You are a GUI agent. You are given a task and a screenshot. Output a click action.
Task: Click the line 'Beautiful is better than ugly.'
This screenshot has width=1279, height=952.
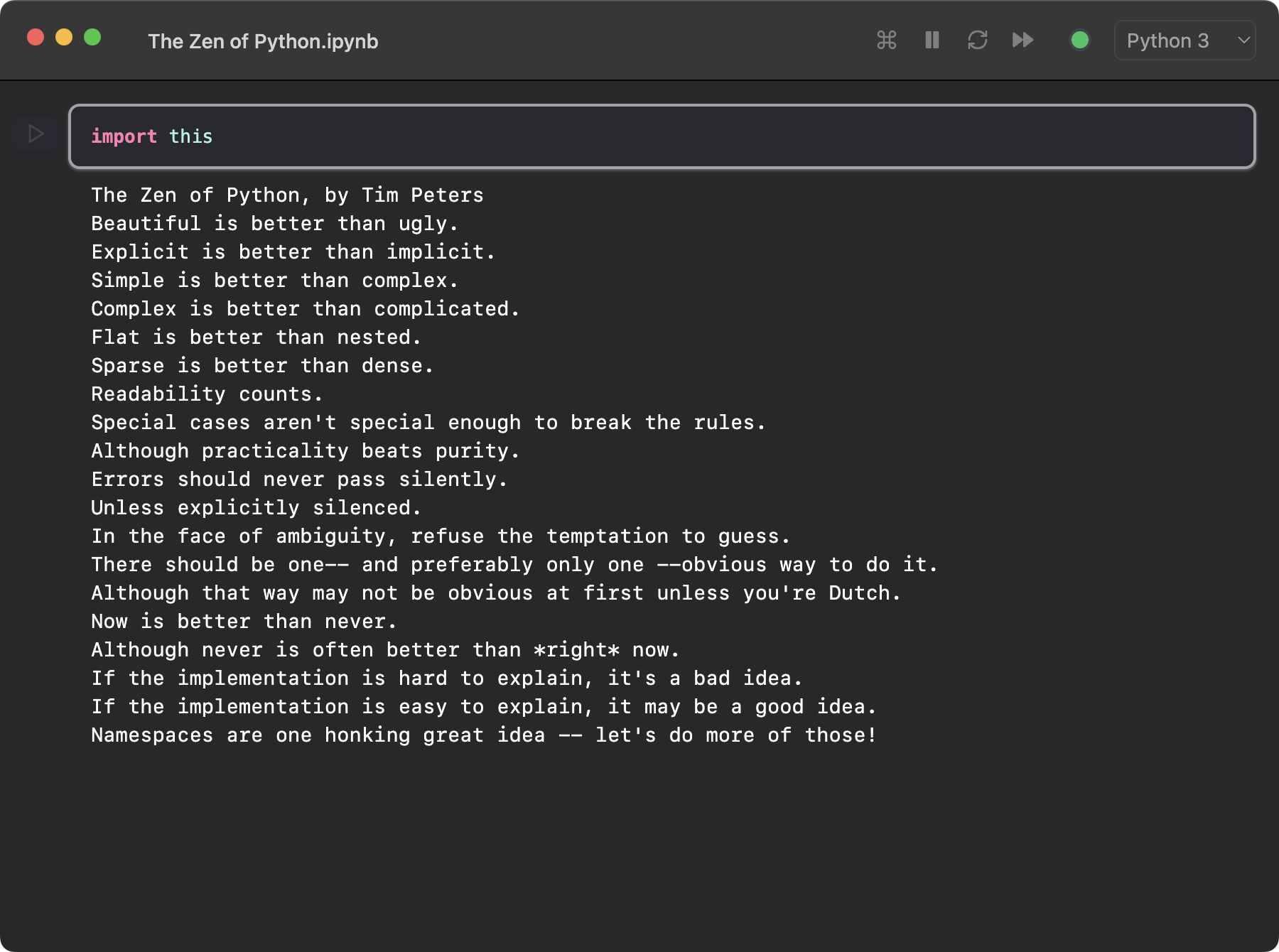point(274,224)
